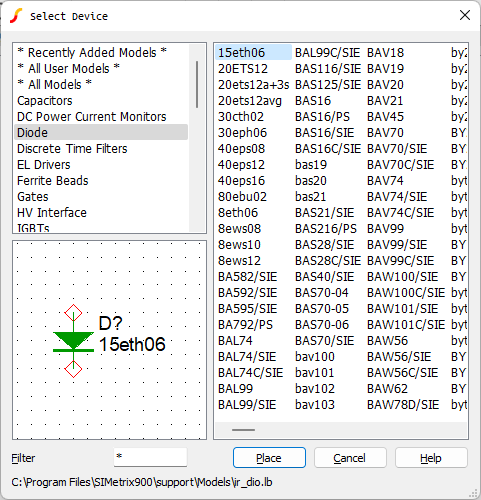This screenshot has width=481, height=500.
Task: Click the diode symbol in preview pane
Action: point(73,341)
